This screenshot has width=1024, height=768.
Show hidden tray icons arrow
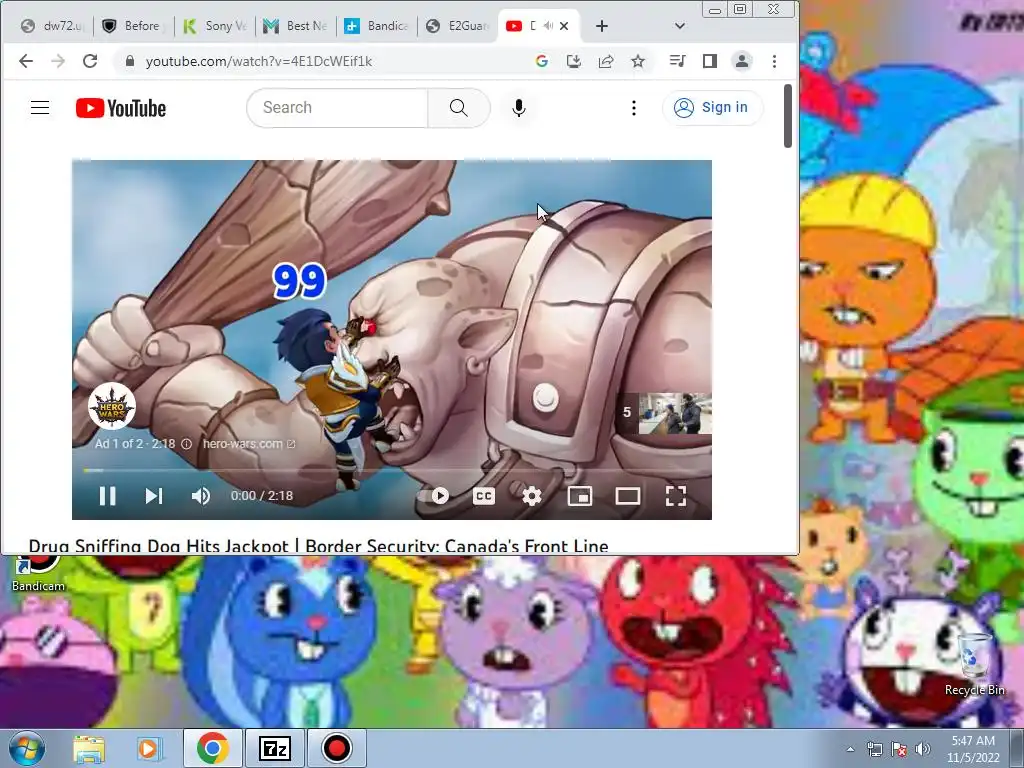coord(850,749)
